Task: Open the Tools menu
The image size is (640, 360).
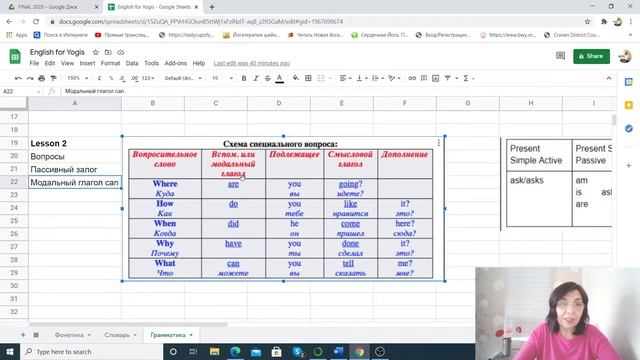Action: [151, 63]
